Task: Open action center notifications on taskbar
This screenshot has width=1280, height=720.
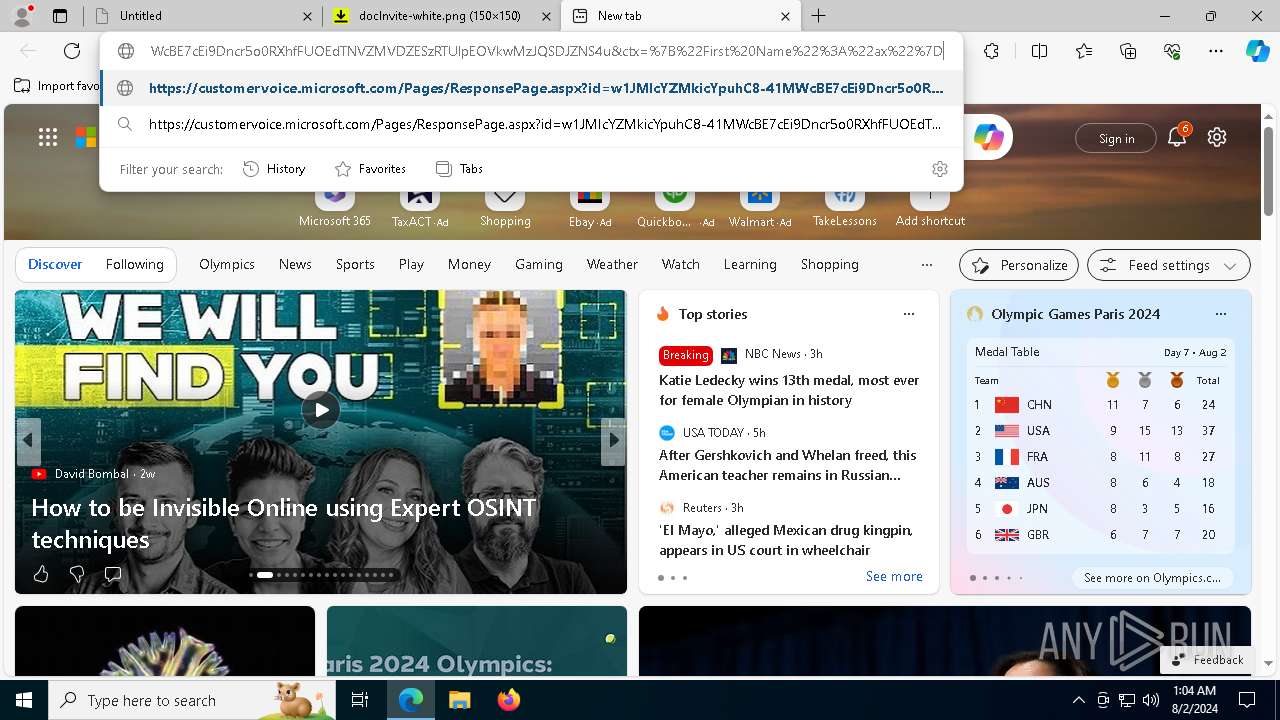Action: tap(1247, 700)
